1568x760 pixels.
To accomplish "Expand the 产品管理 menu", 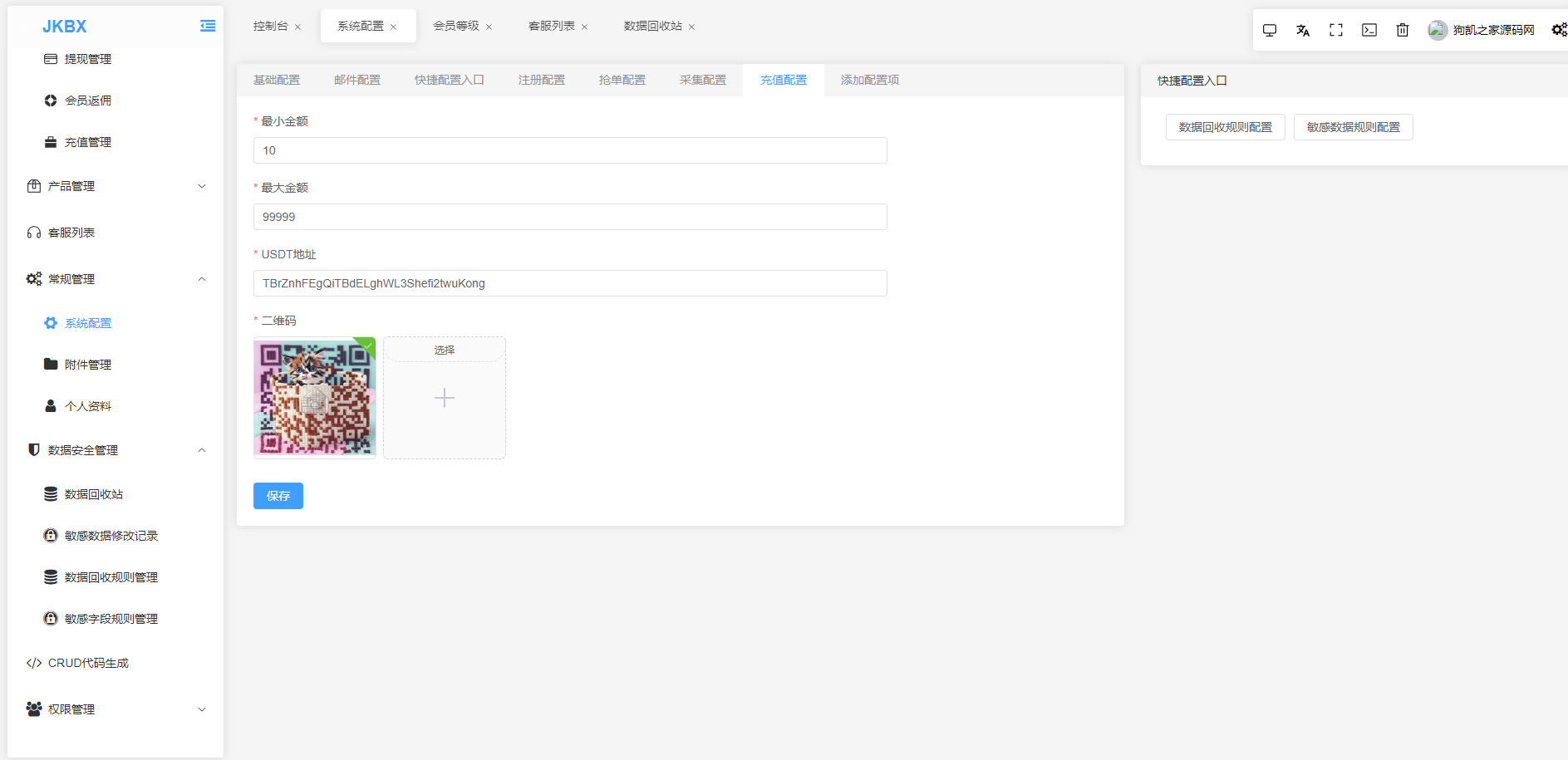I will [115, 186].
